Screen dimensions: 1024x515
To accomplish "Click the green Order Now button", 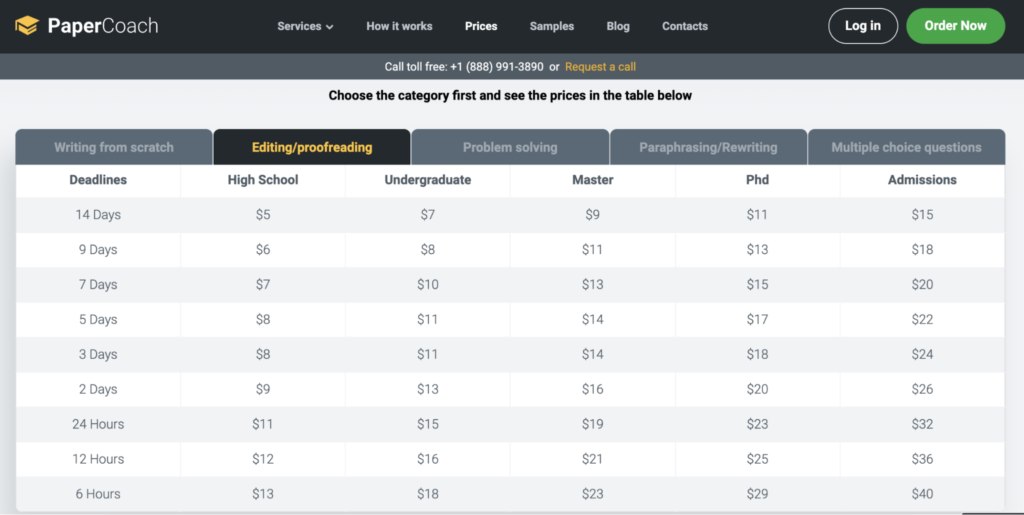I will click(955, 26).
